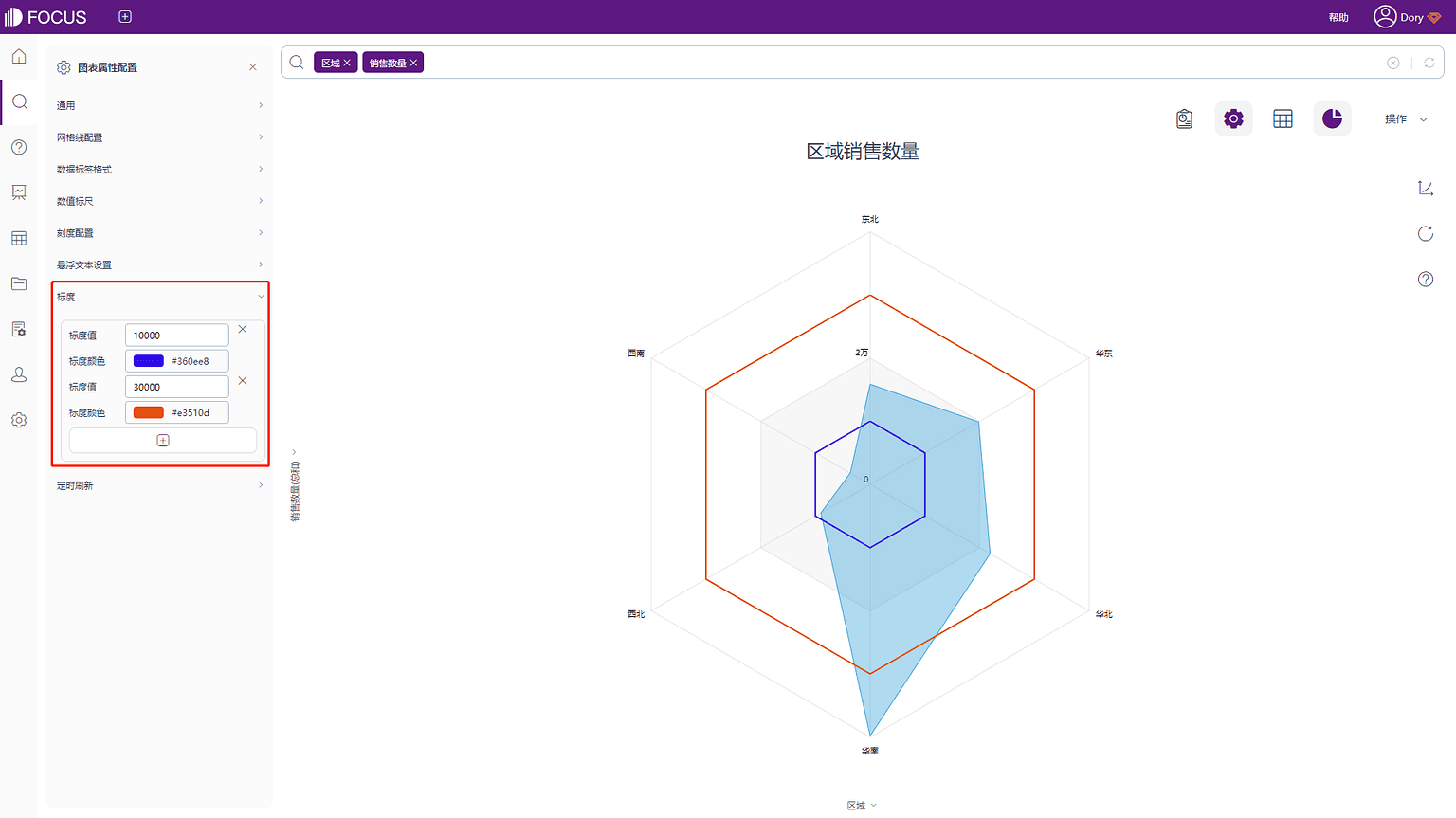Open the 区域 axis dropdown below the chart
Image resolution: width=1456 pixels, height=818 pixels.
862,806
